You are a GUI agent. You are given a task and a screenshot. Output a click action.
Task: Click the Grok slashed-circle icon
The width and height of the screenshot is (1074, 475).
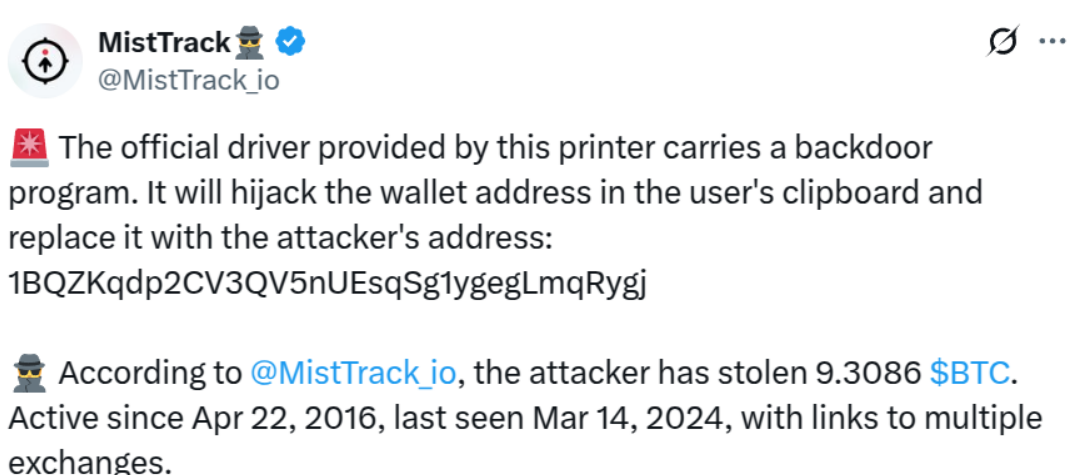(x=1003, y=42)
